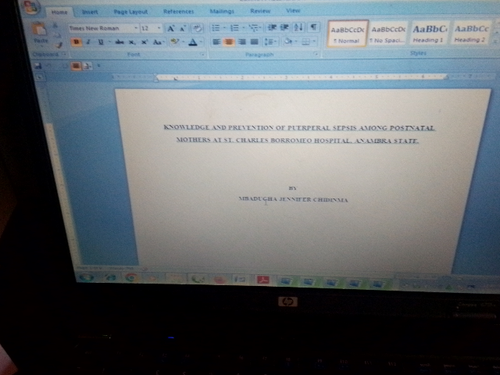Toggle Align Text Left

pos(216,42)
